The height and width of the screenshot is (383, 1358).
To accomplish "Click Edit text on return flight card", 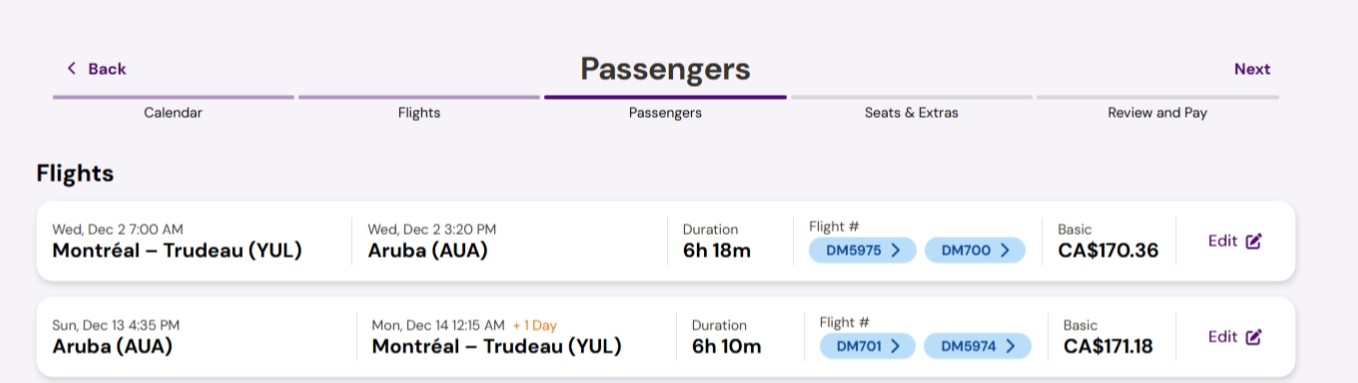I will pyautogui.click(x=1222, y=337).
